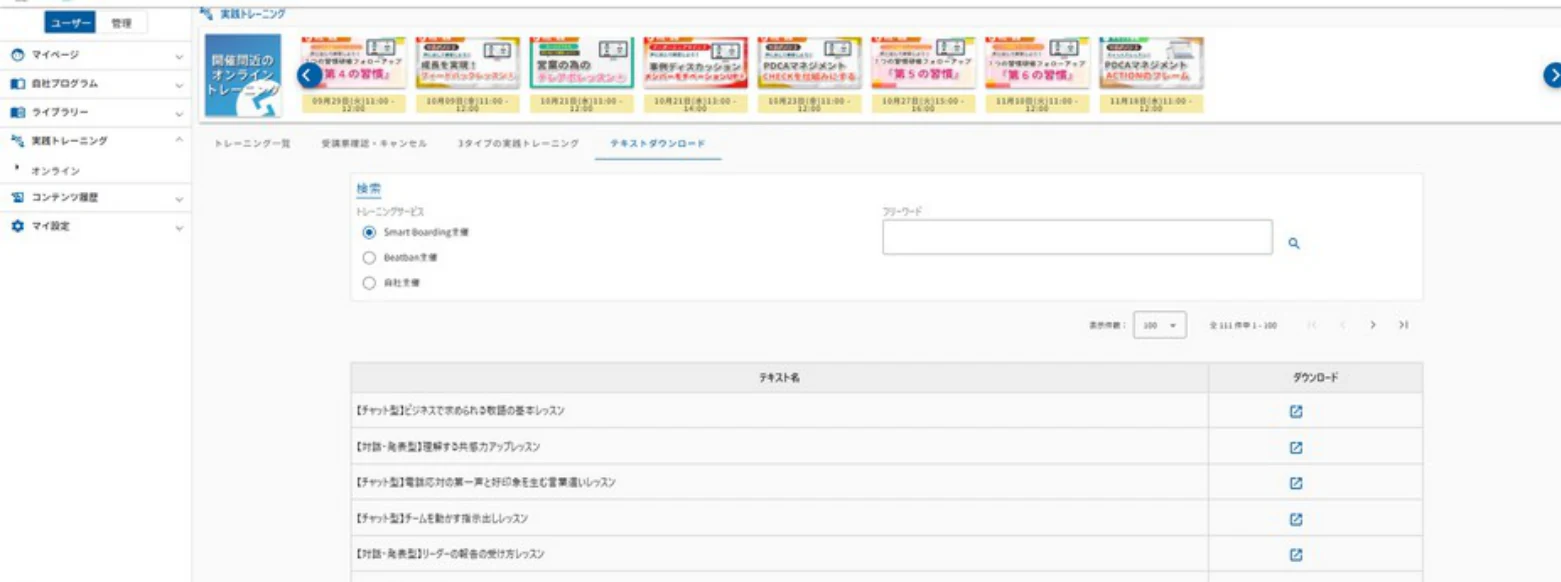
Task: Expand 自社プログラム menu chevron
Action: 179,85
